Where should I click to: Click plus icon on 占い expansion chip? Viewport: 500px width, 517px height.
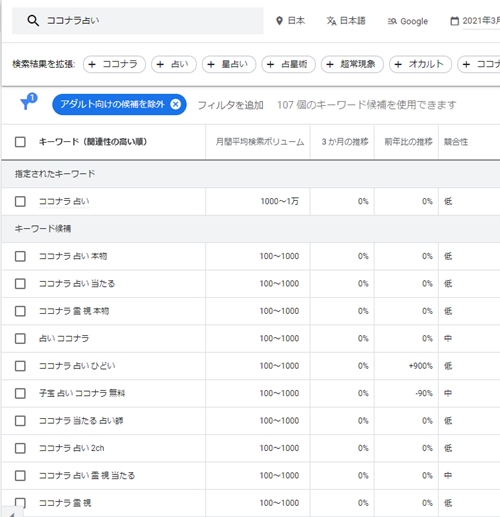point(160,64)
